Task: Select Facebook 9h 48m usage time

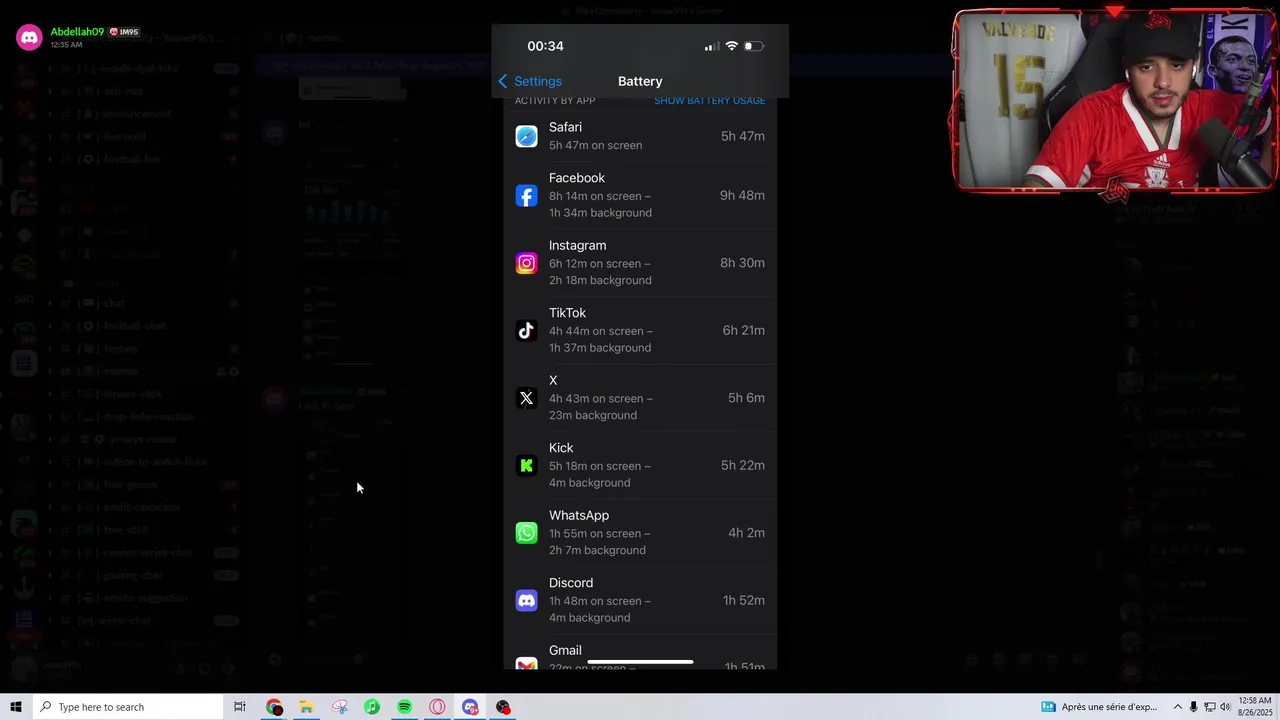Action: [742, 195]
